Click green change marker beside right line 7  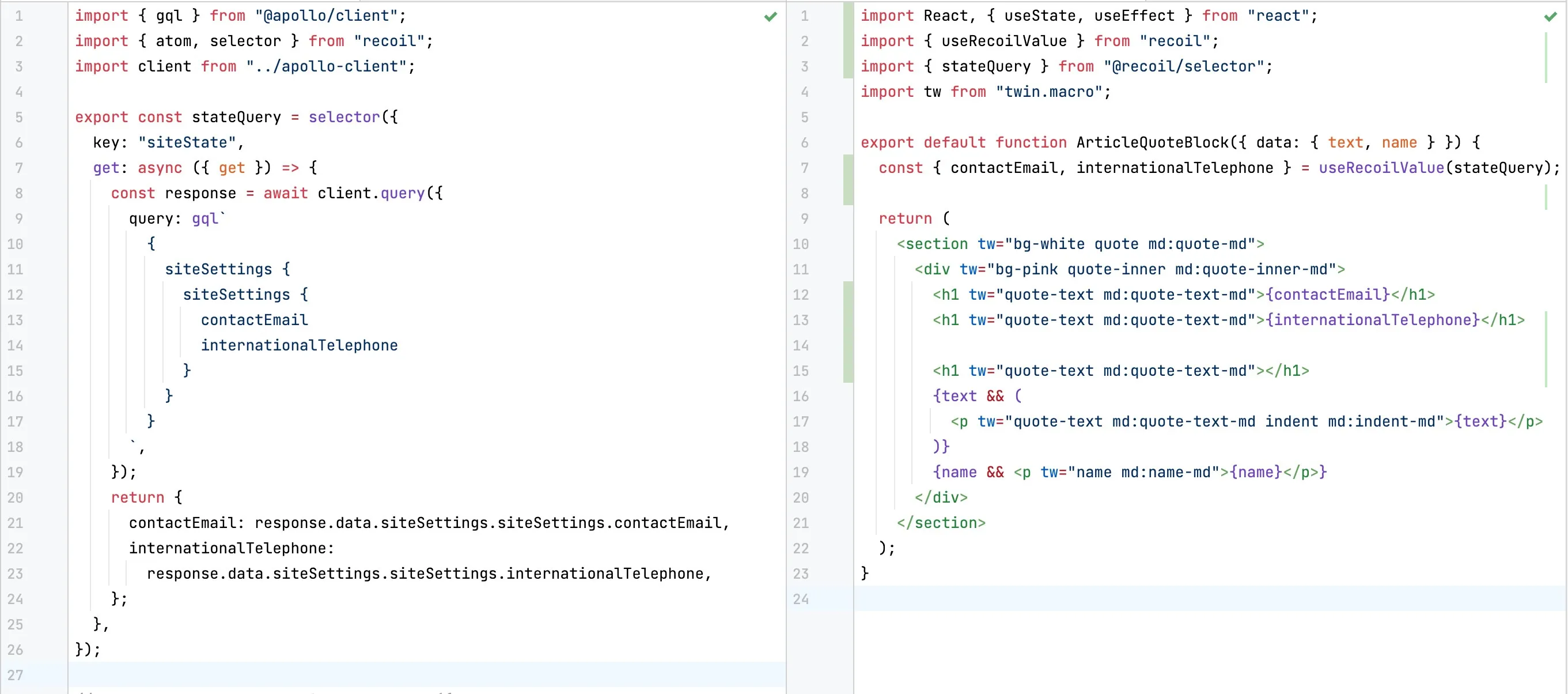pyautogui.click(x=848, y=168)
